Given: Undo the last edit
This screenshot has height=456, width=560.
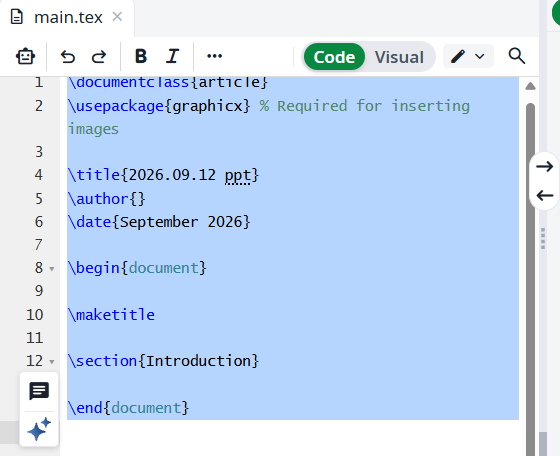Looking at the screenshot, I should click(x=68, y=56).
